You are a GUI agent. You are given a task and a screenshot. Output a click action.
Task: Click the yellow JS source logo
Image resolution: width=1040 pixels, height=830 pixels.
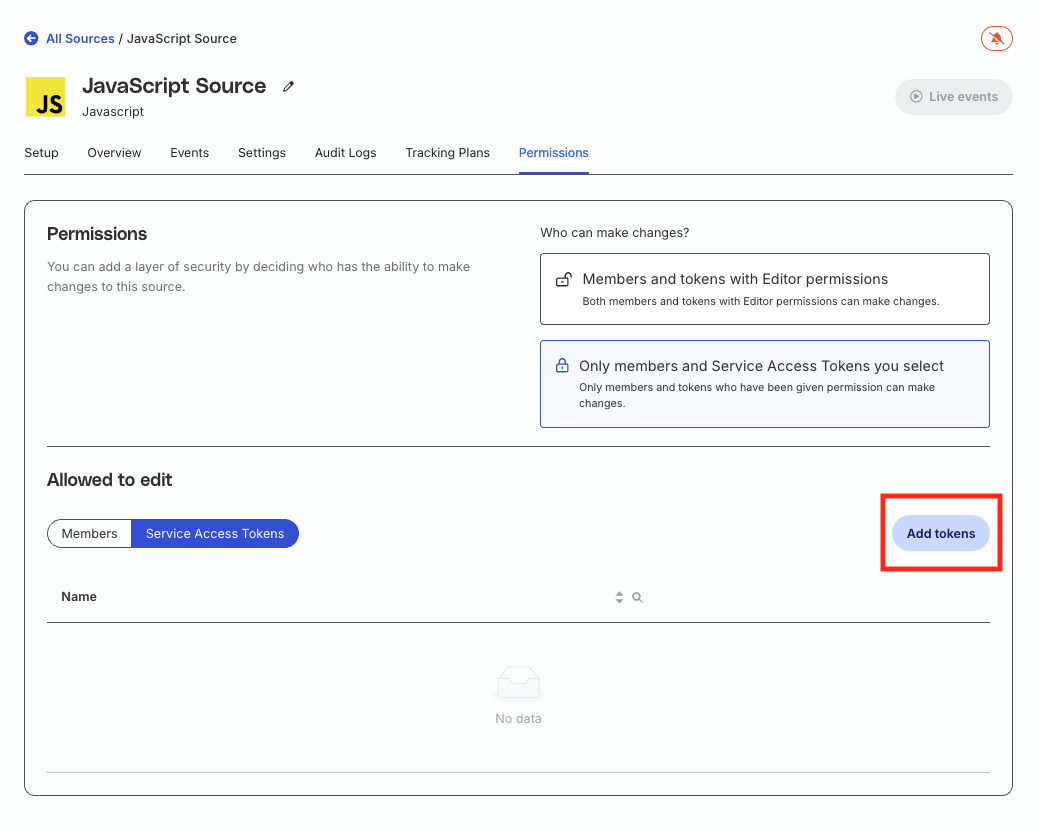[46, 97]
